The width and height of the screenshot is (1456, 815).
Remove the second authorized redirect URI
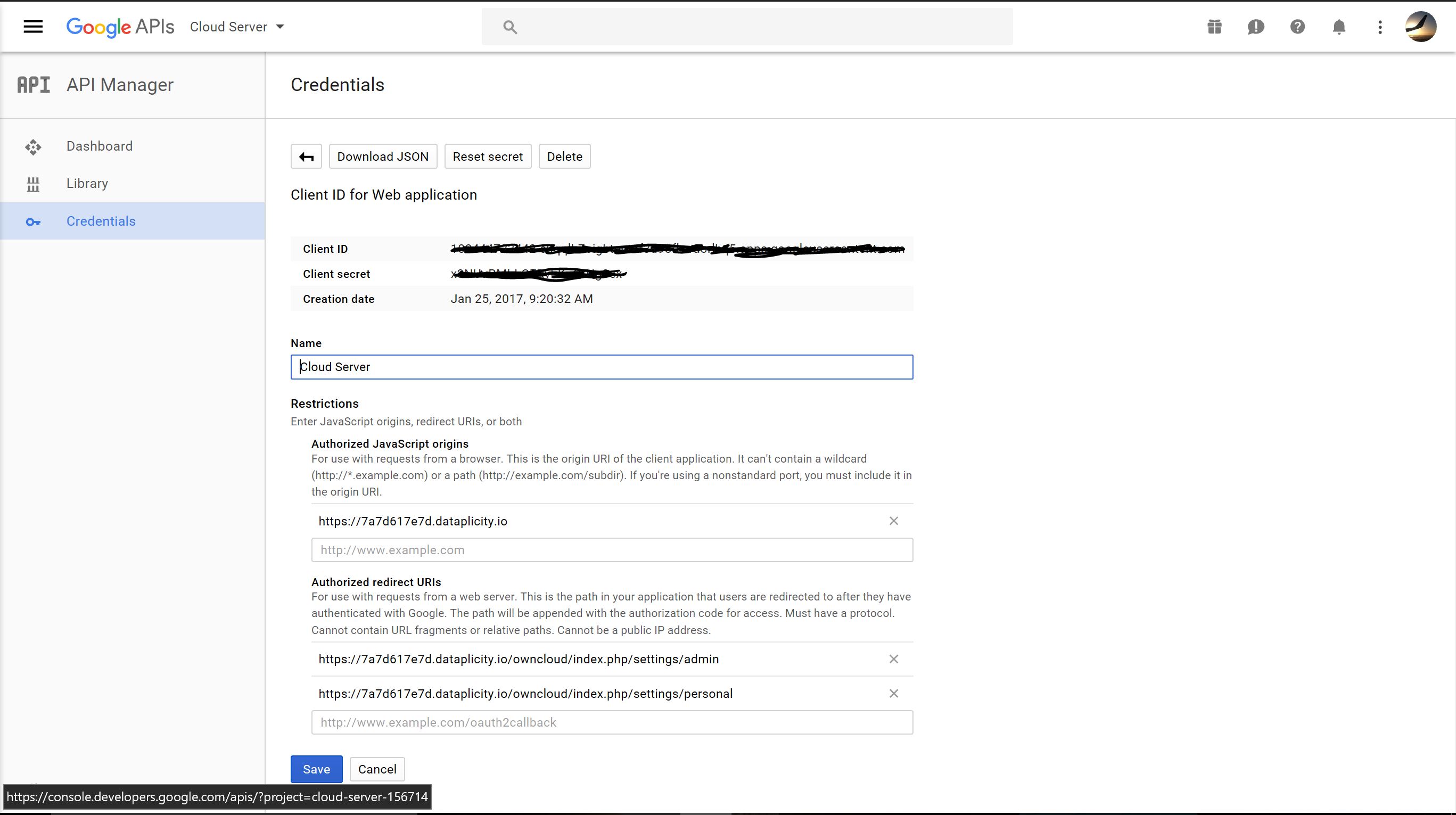[x=894, y=693]
